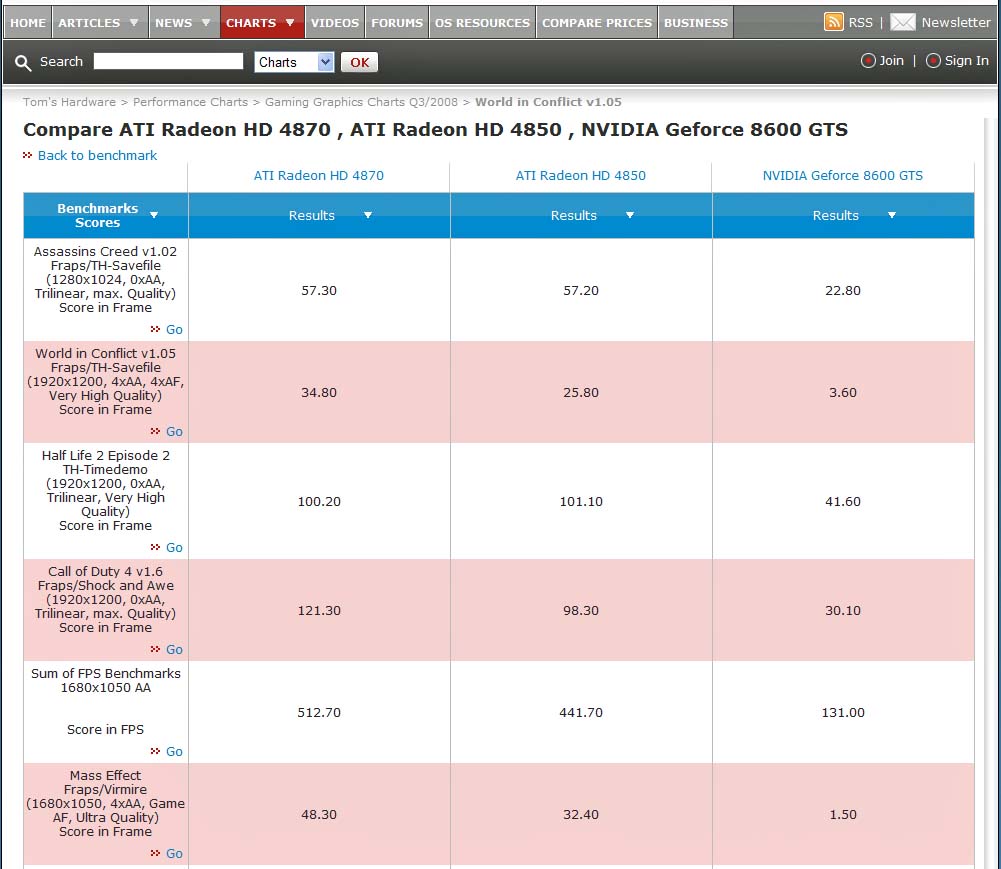
Task: Sort the Radeon HD 4850 Results column
Action: click(x=629, y=215)
